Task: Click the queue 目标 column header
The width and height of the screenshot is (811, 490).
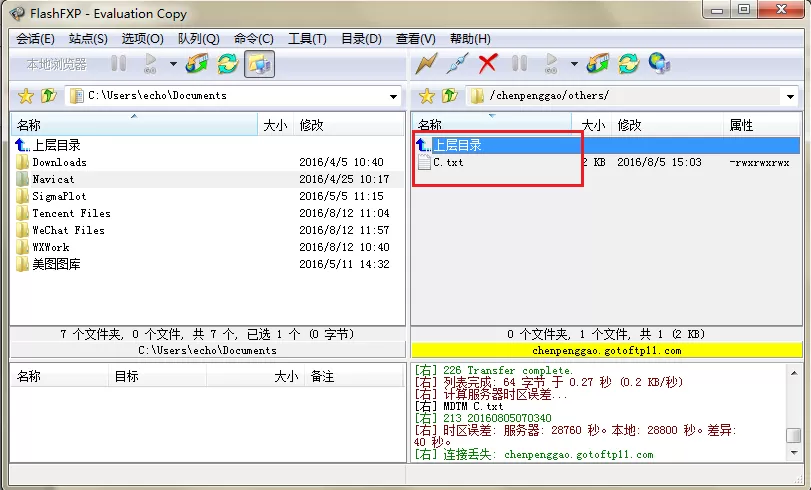Action: [x=158, y=376]
